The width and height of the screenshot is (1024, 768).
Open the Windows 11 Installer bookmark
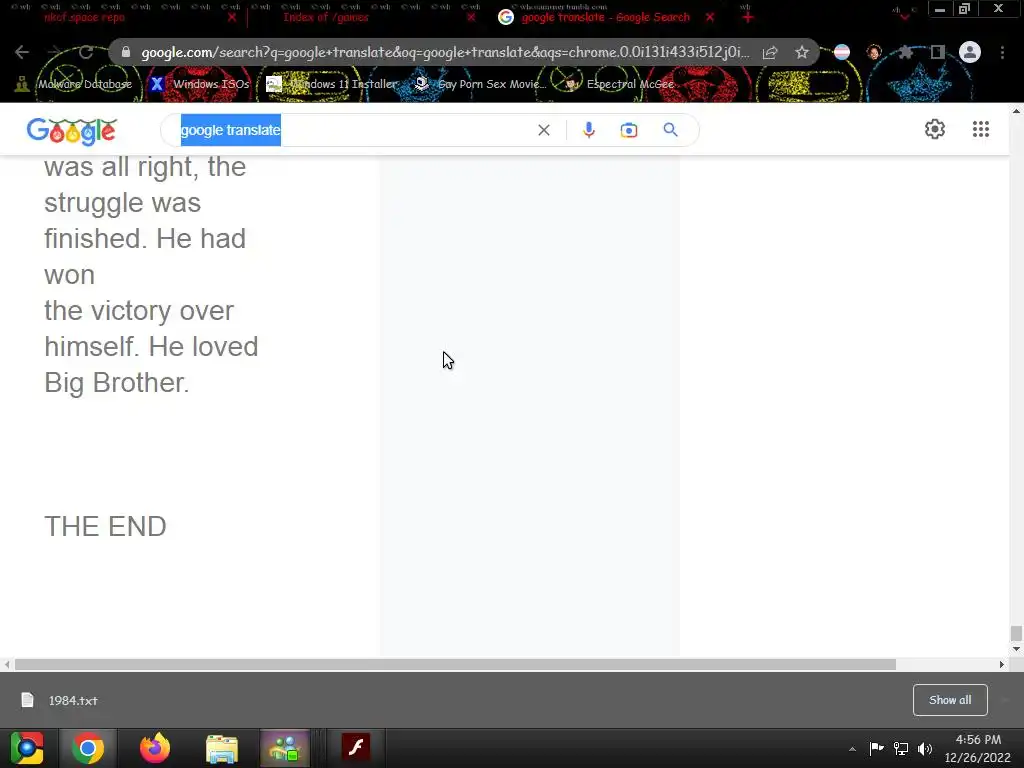coord(332,84)
